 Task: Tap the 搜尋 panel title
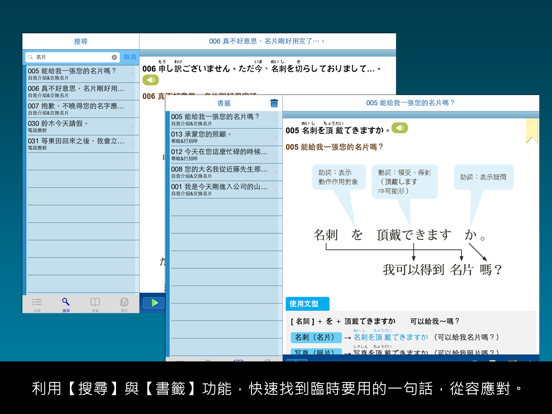pyautogui.click(x=80, y=42)
